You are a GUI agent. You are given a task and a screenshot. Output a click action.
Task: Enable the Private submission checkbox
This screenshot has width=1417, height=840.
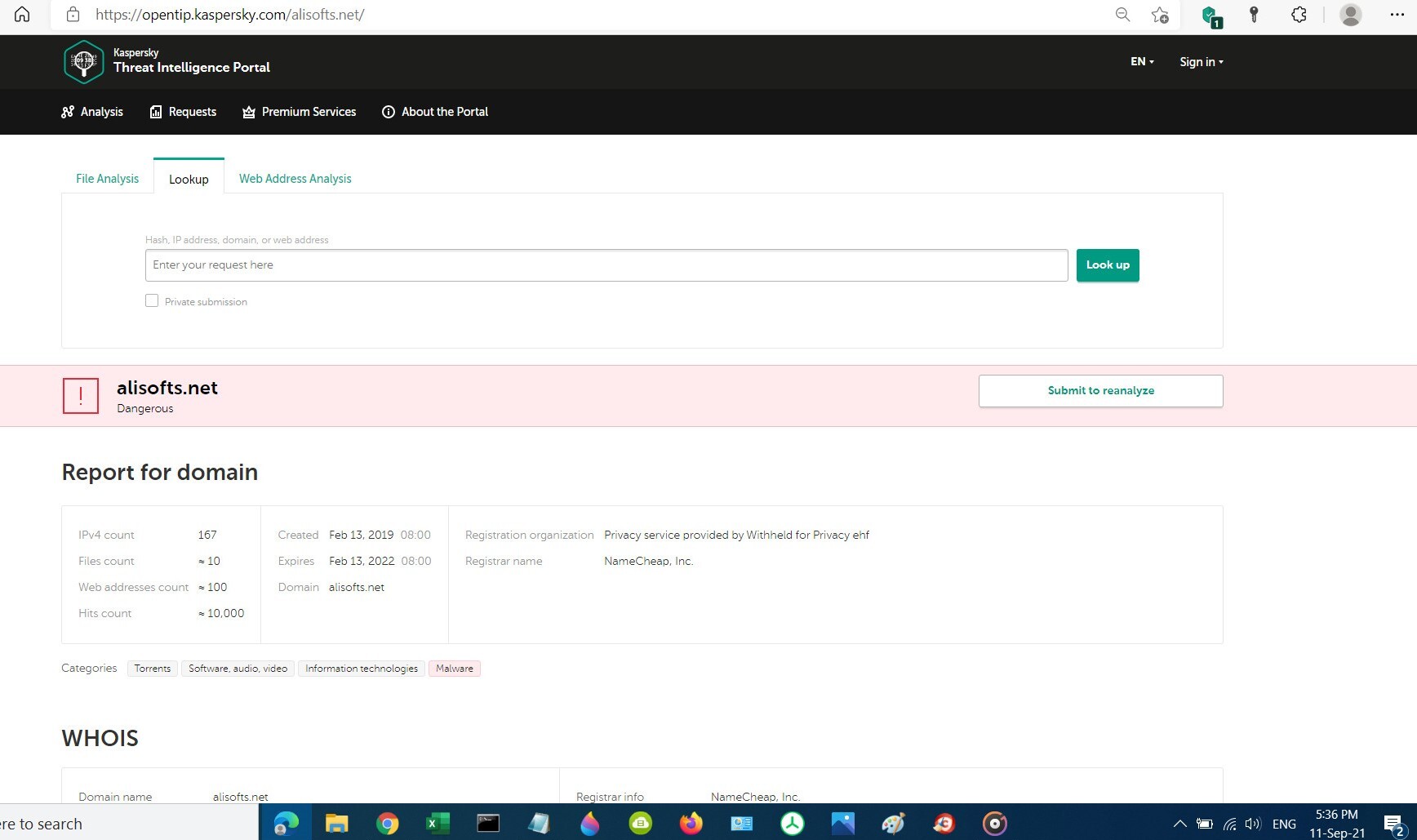click(x=152, y=300)
